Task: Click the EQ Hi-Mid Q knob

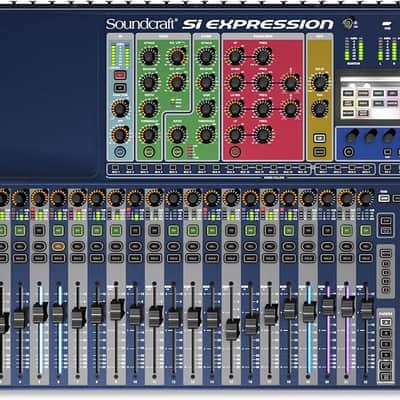Action: tap(290, 82)
